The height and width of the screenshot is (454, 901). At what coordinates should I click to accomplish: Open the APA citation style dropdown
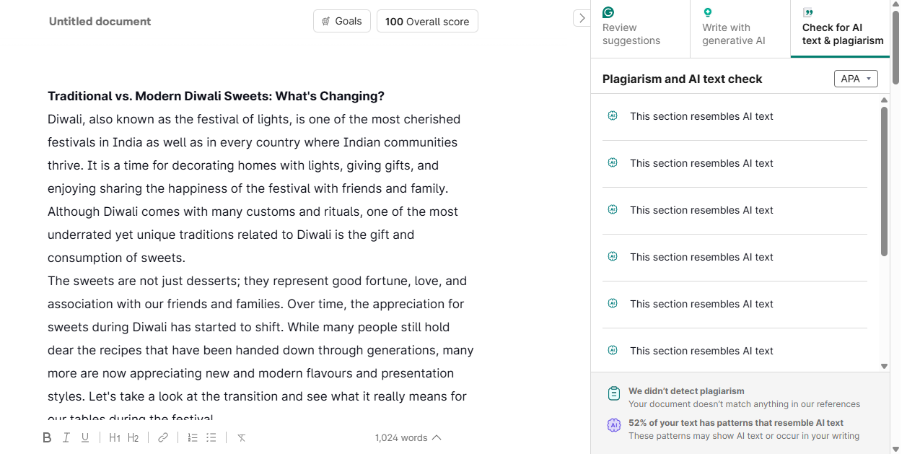pyautogui.click(x=856, y=79)
